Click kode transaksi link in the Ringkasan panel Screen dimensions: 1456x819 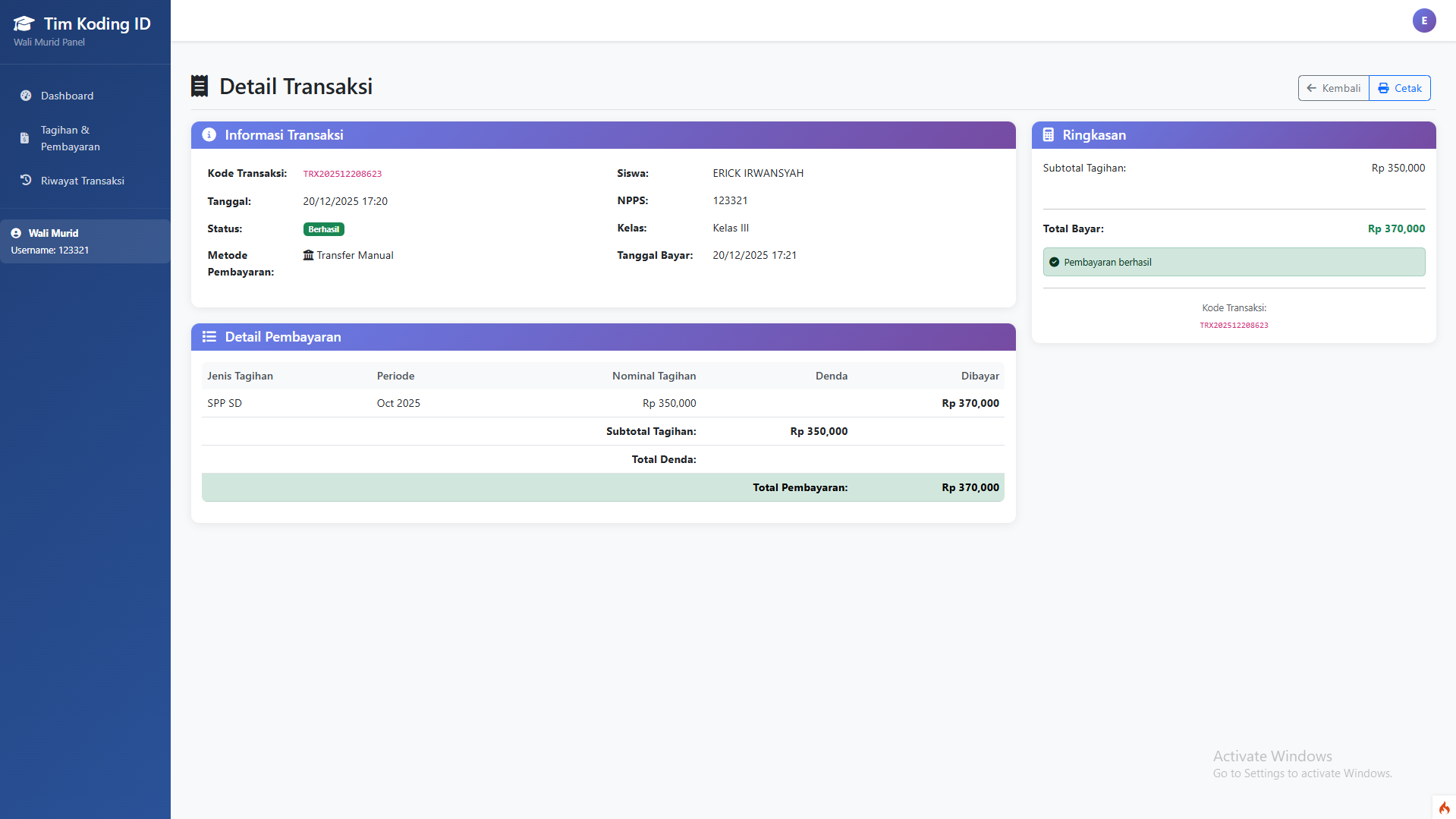(1234, 325)
